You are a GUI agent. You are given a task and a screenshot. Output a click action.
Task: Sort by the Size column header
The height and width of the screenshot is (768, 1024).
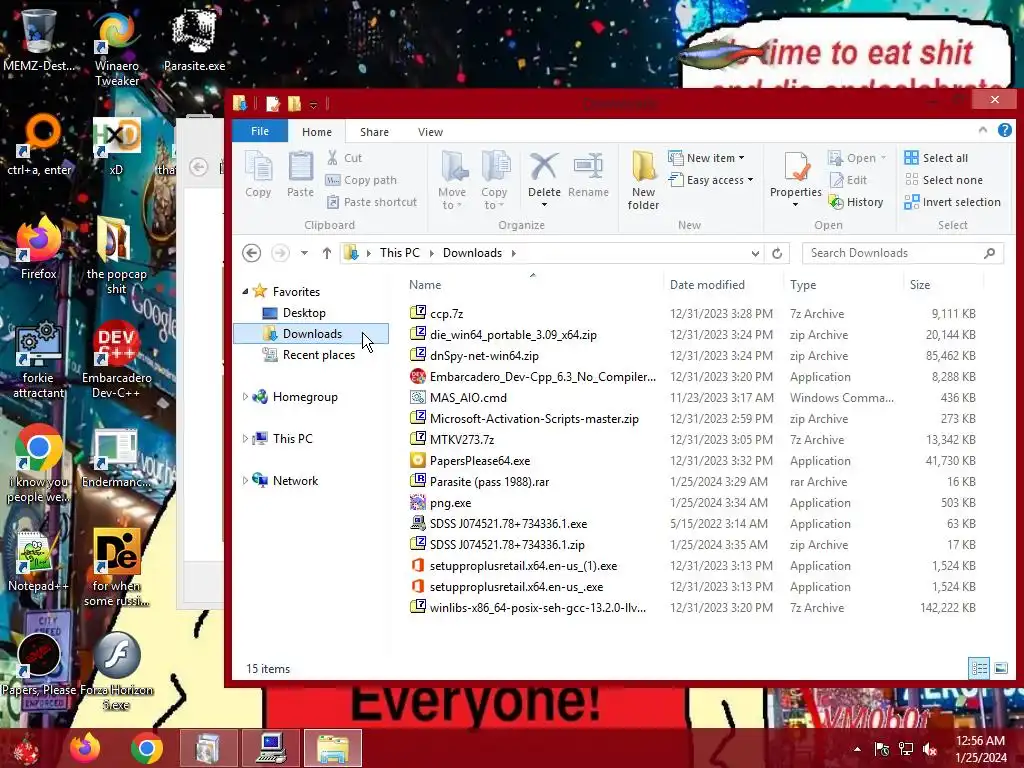942,285
